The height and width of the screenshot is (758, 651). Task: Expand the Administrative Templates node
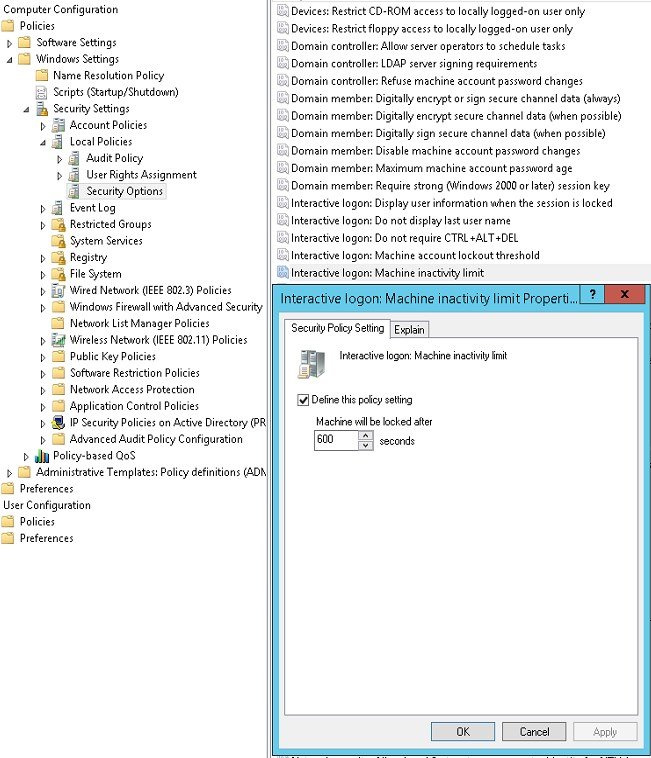pyautogui.click(x=9, y=473)
